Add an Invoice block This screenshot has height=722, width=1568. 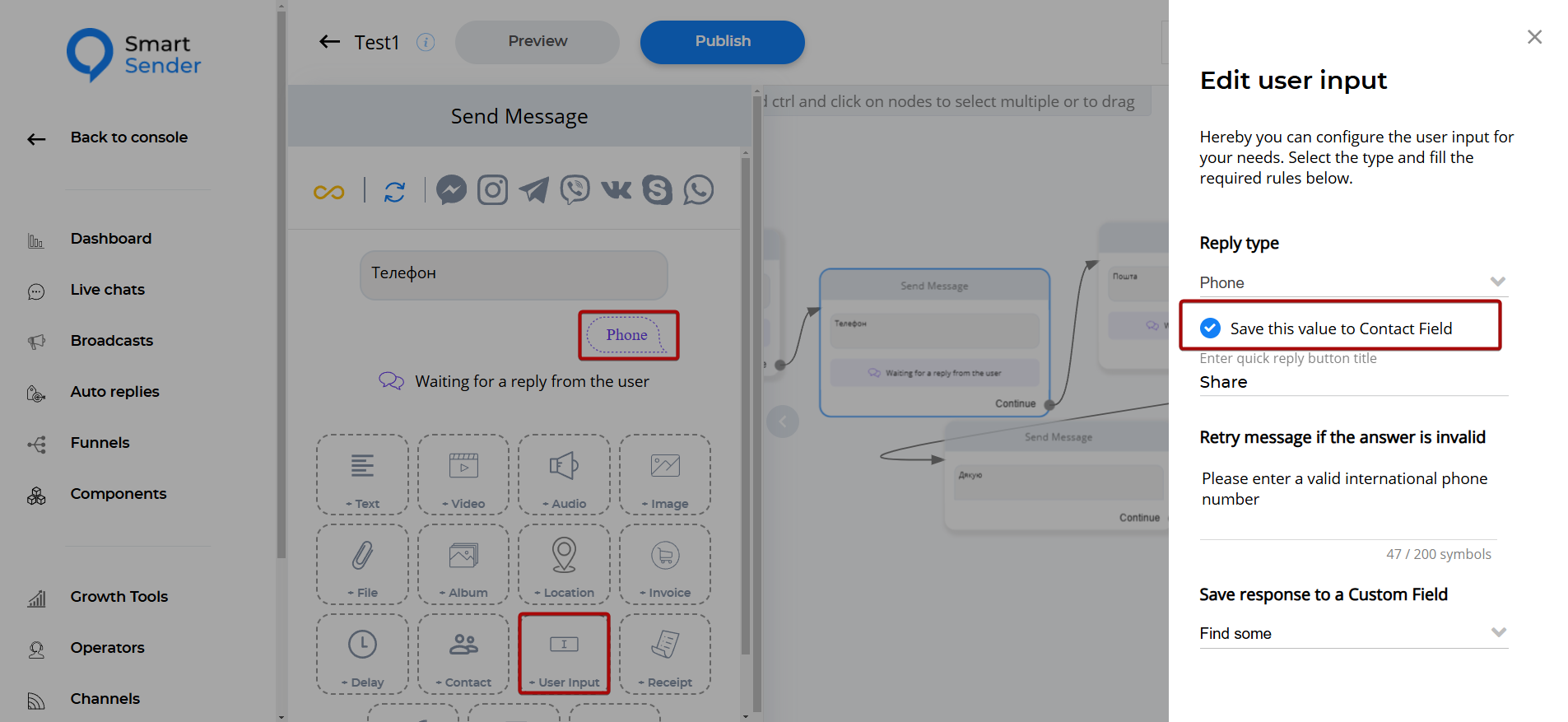(665, 565)
